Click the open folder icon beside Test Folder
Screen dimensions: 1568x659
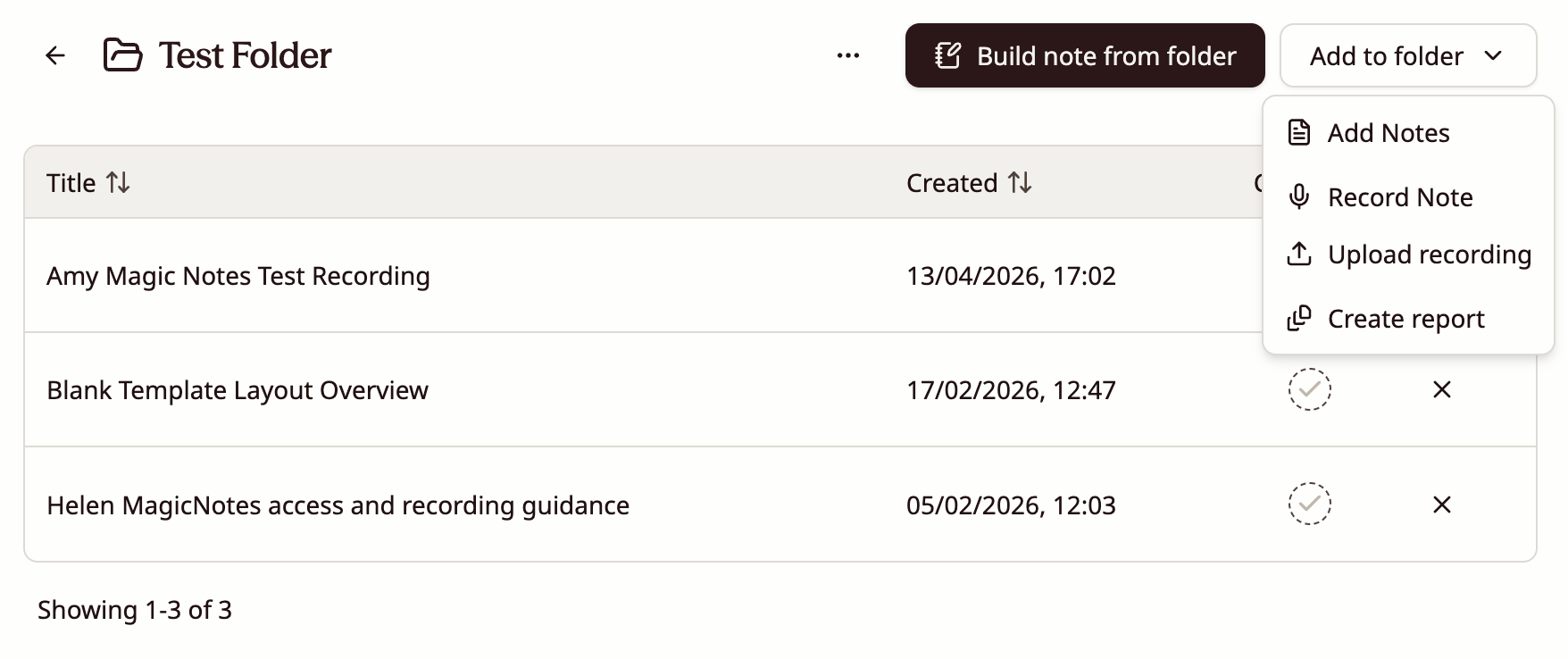coord(122,54)
